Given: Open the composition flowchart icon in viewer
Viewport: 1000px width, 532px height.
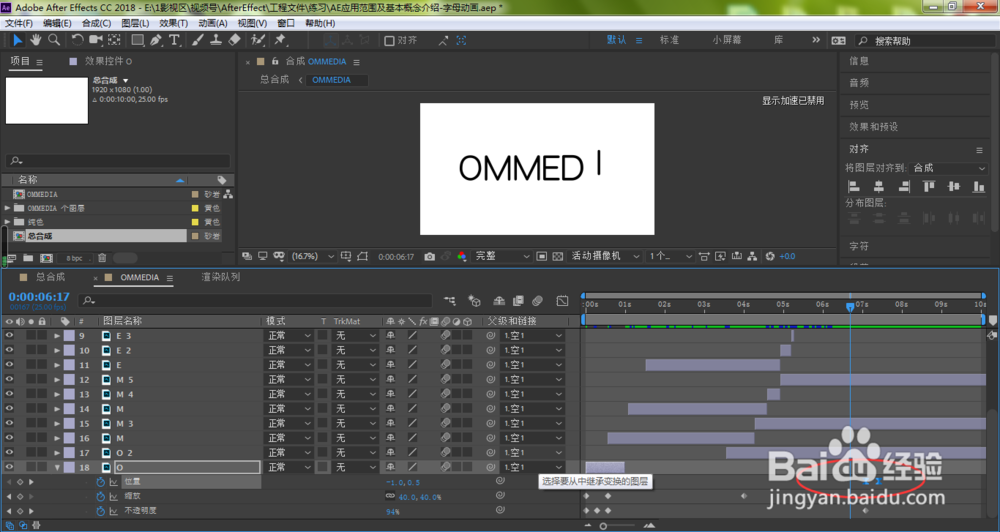Looking at the screenshot, I should click(x=753, y=256).
